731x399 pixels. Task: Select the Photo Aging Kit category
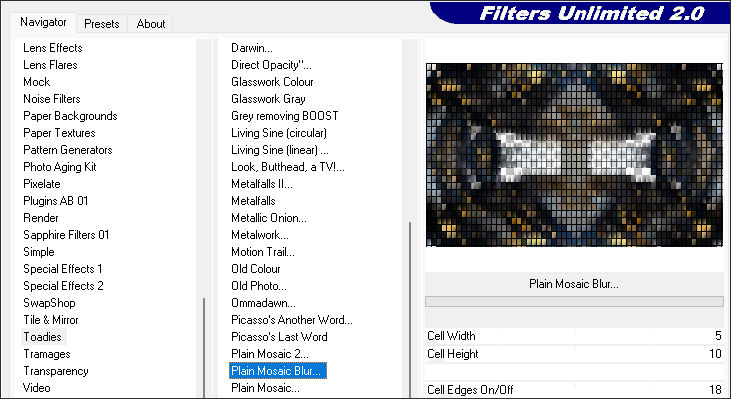(x=60, y=167)
